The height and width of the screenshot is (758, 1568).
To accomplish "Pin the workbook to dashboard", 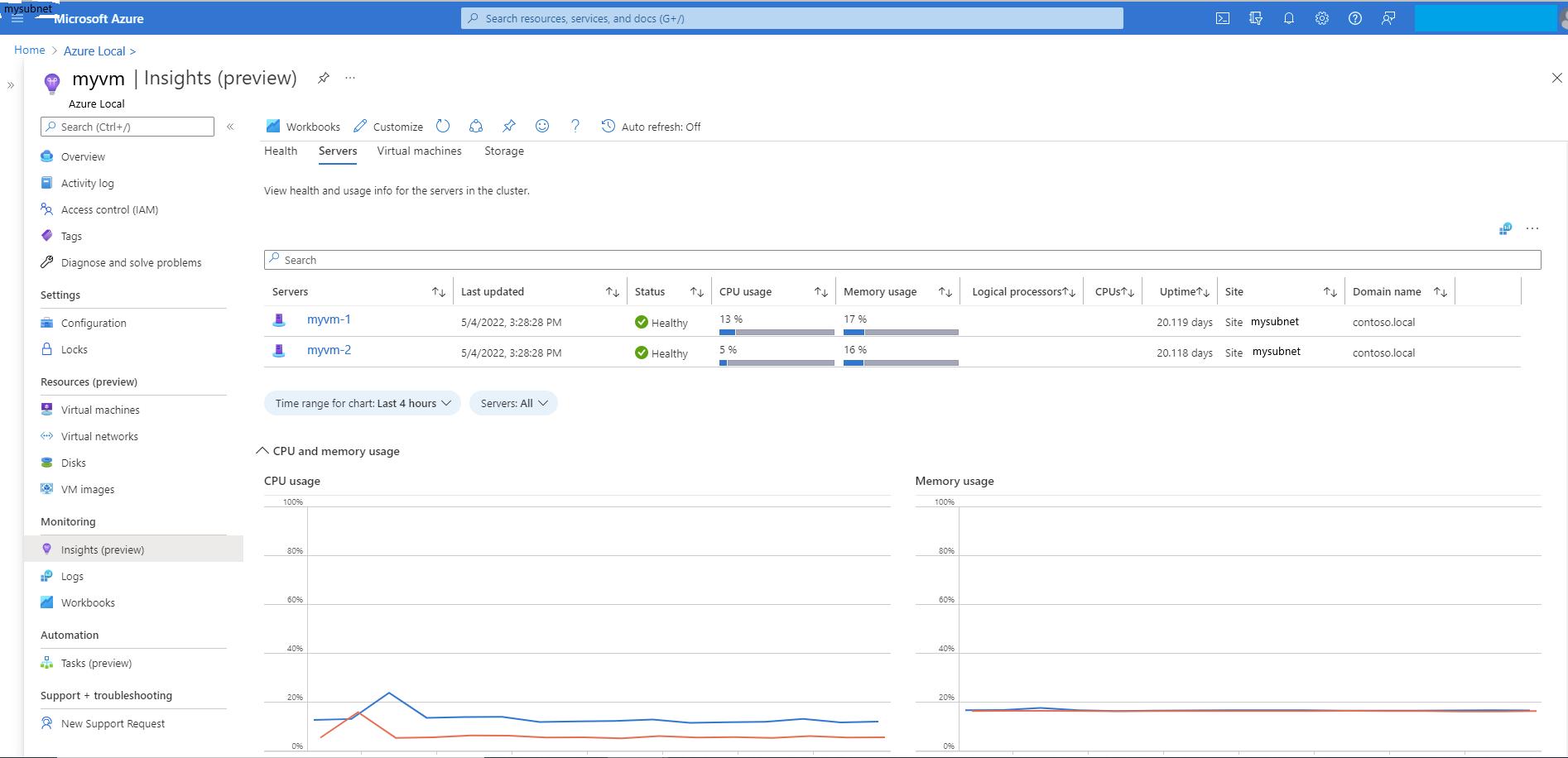I will (x=508, y=126).
